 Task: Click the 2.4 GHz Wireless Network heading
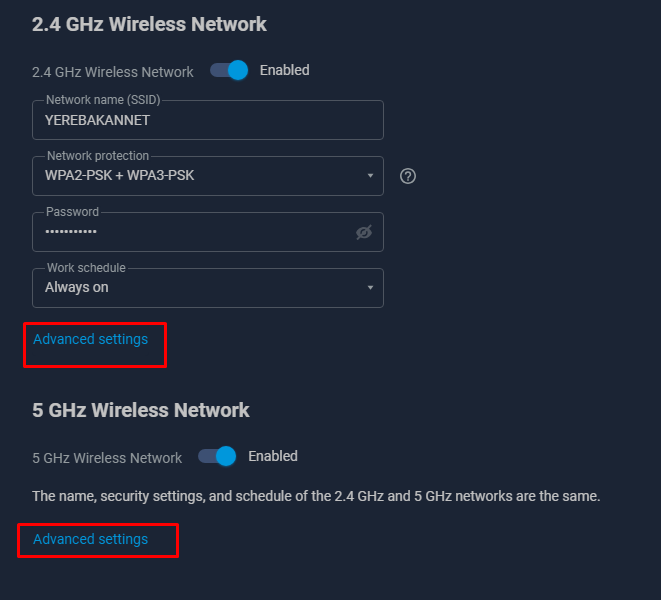point(149,24)
